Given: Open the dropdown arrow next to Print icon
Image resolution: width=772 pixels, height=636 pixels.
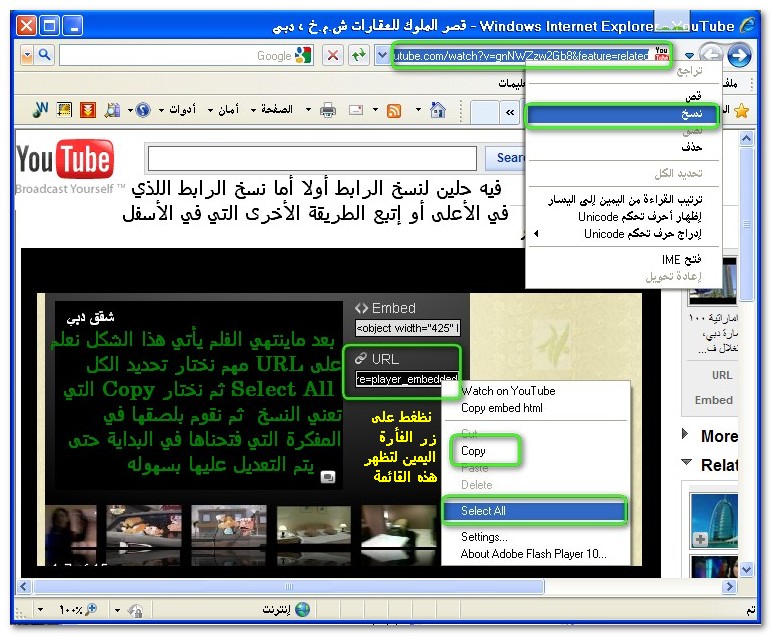Looking at the screenshot, I should (308, 109).
